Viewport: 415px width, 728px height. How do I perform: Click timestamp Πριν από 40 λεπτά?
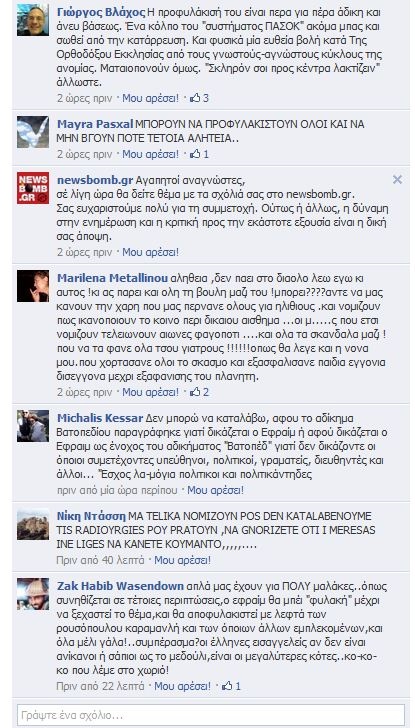[100, 560]
